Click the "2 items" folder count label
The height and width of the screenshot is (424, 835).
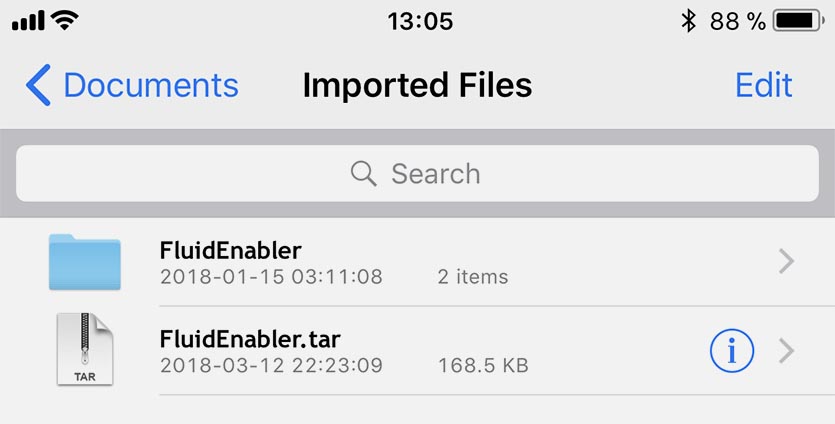pyautogui.click(x=473, y=277)
